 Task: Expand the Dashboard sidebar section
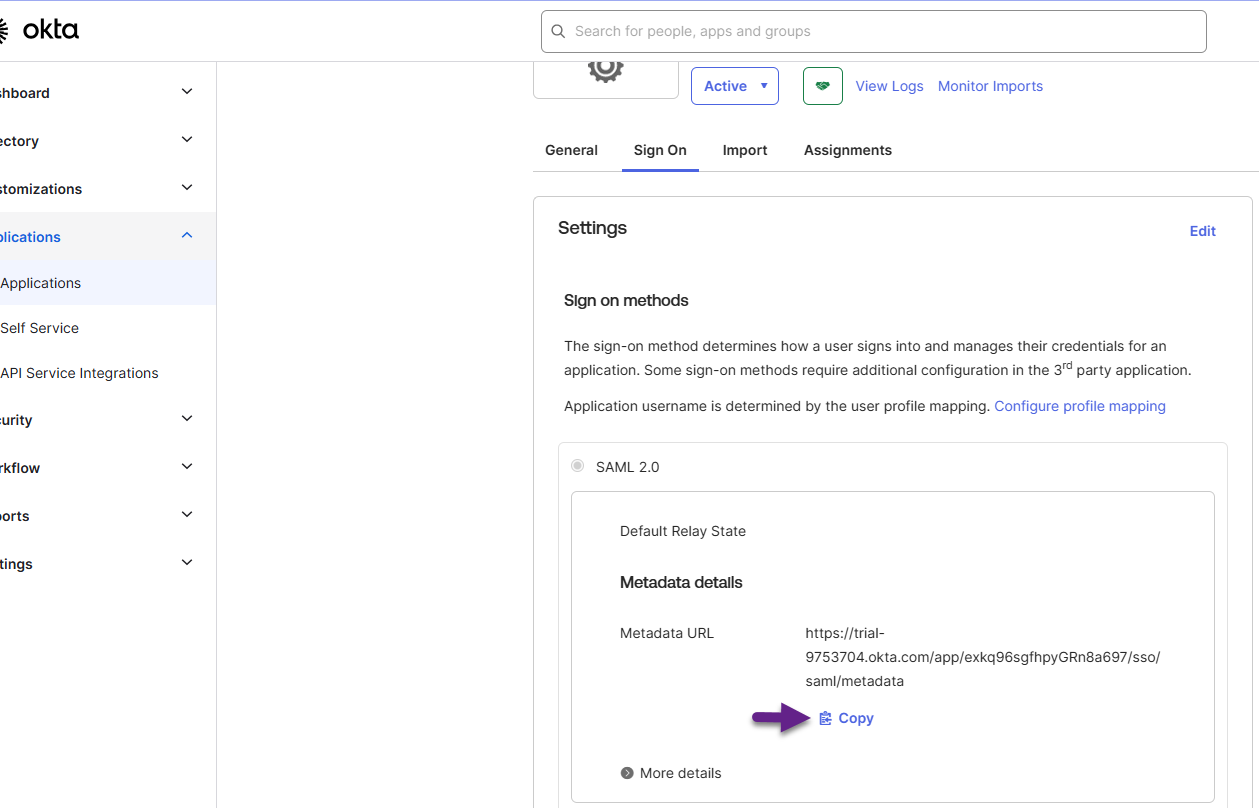coord(186,92)
